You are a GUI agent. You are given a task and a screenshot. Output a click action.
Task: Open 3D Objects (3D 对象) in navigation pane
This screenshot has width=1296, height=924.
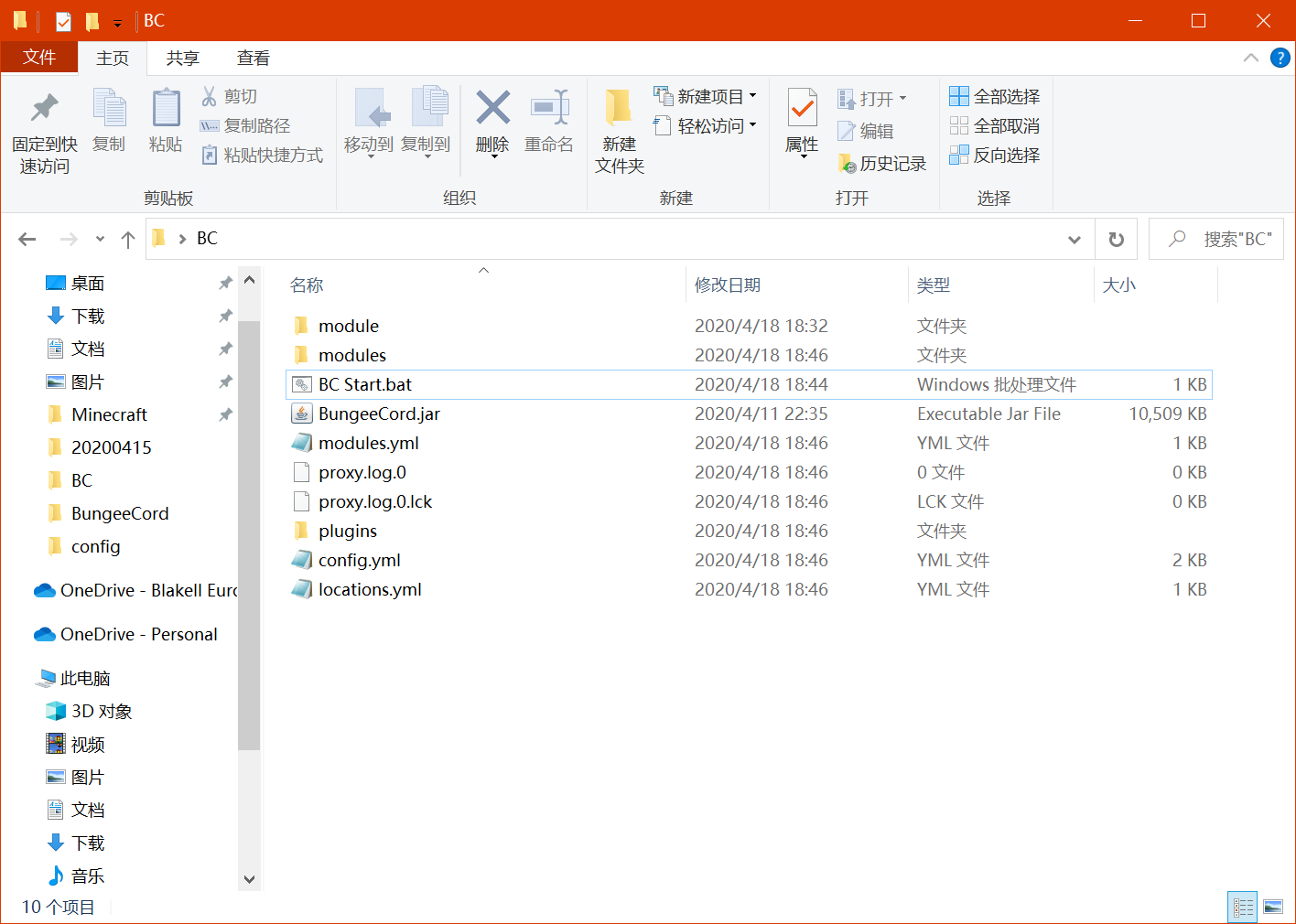[89, 711]
